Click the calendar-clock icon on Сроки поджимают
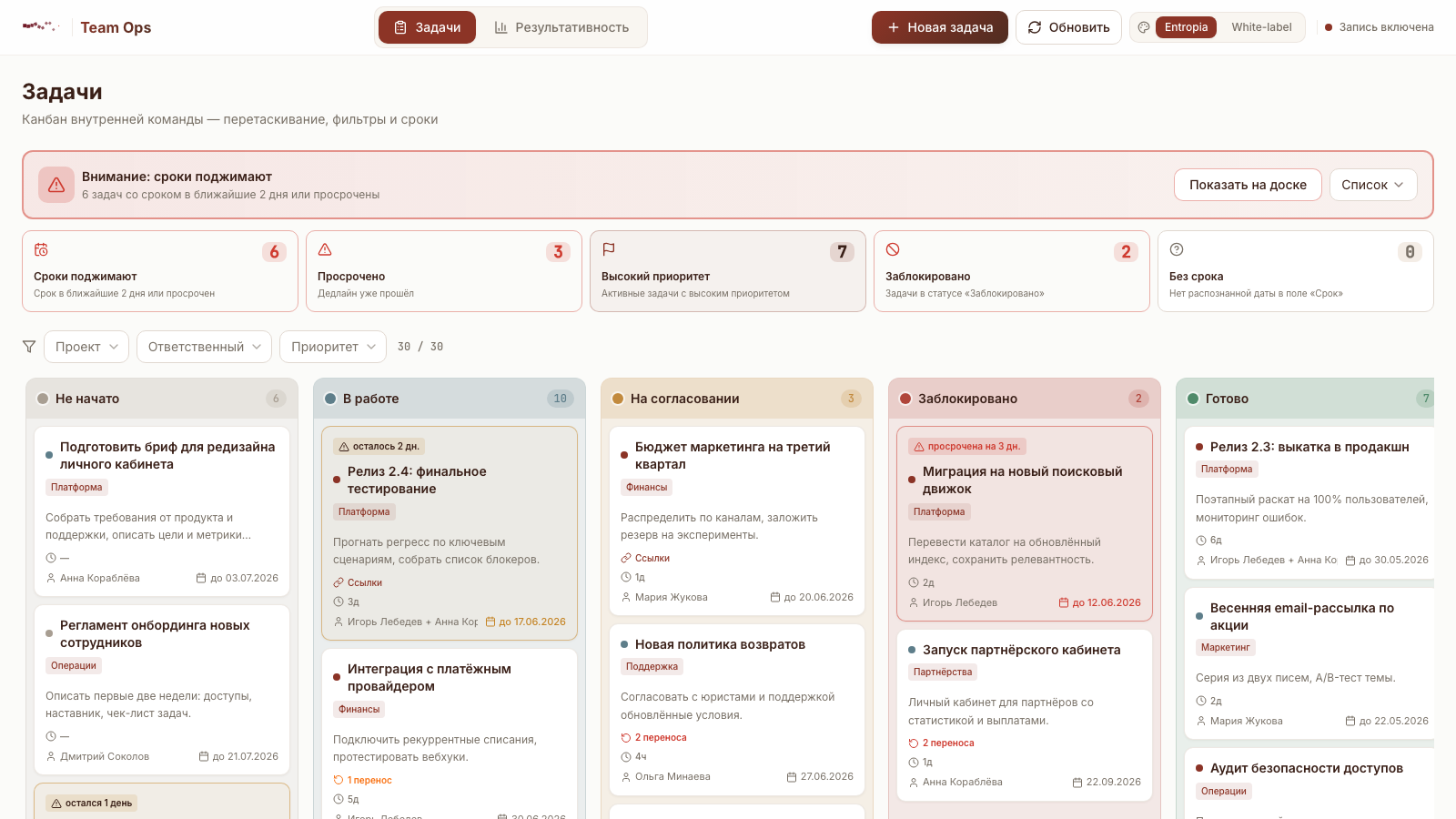 click(41, 249)
